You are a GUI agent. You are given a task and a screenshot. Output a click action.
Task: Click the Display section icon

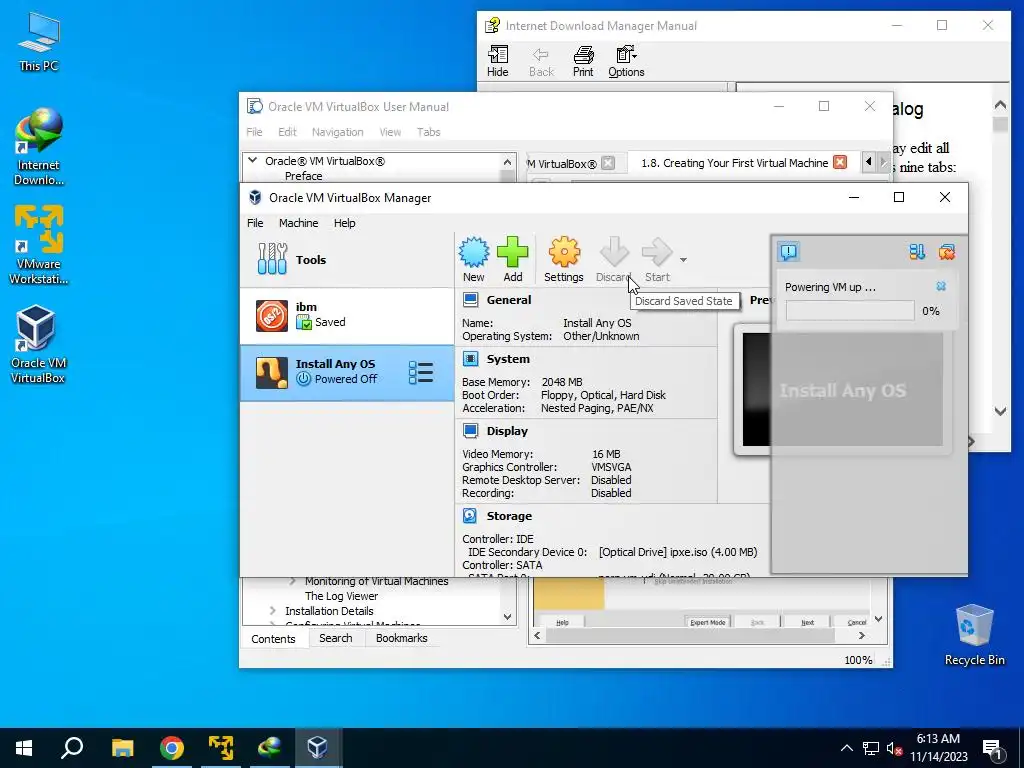tap(470, 430)
